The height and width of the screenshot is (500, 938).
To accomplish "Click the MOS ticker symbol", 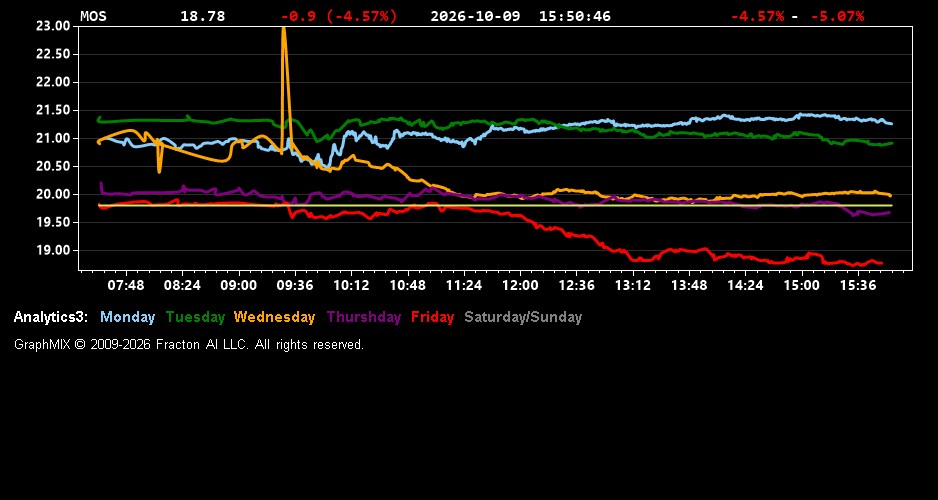I will click(x=93, y=16).
